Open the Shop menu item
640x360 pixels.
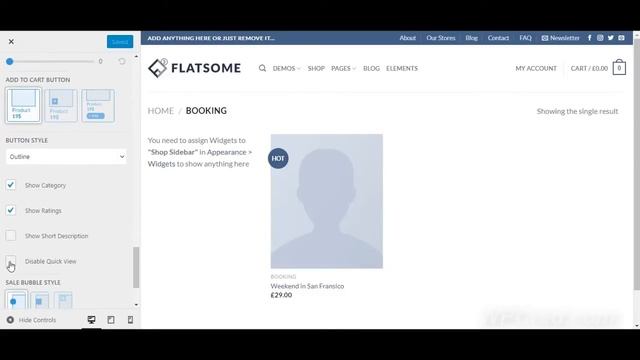pyautogui.click(x=316, y=69)
